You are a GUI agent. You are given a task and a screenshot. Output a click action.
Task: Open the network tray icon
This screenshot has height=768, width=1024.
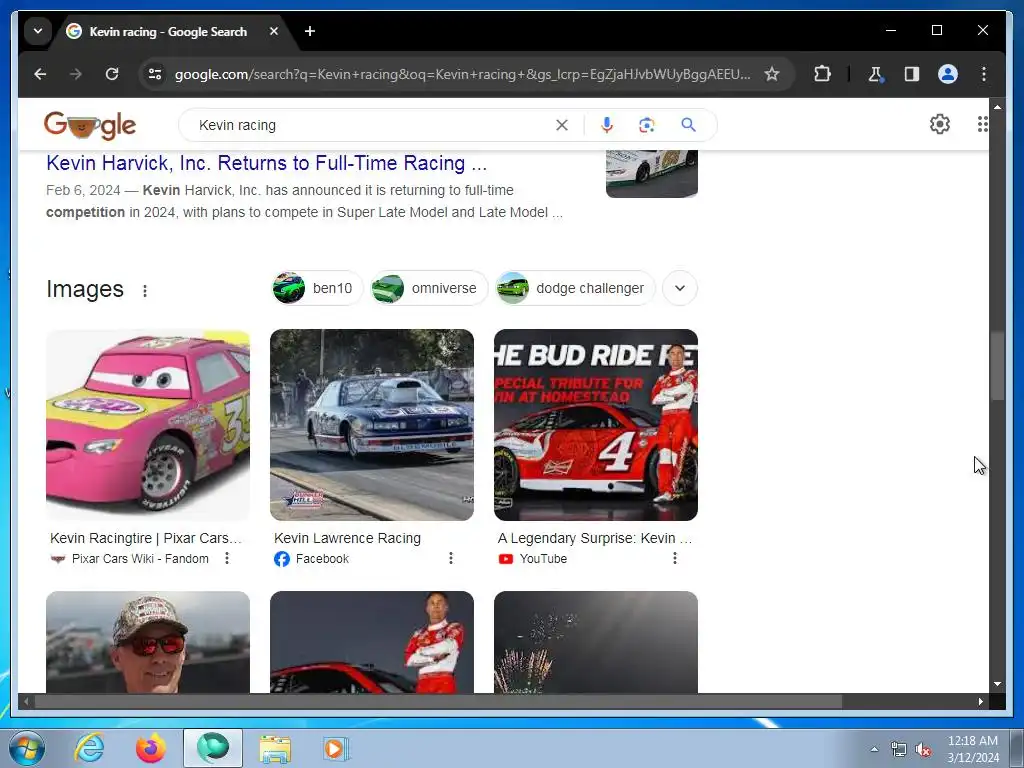pos(899,750)
